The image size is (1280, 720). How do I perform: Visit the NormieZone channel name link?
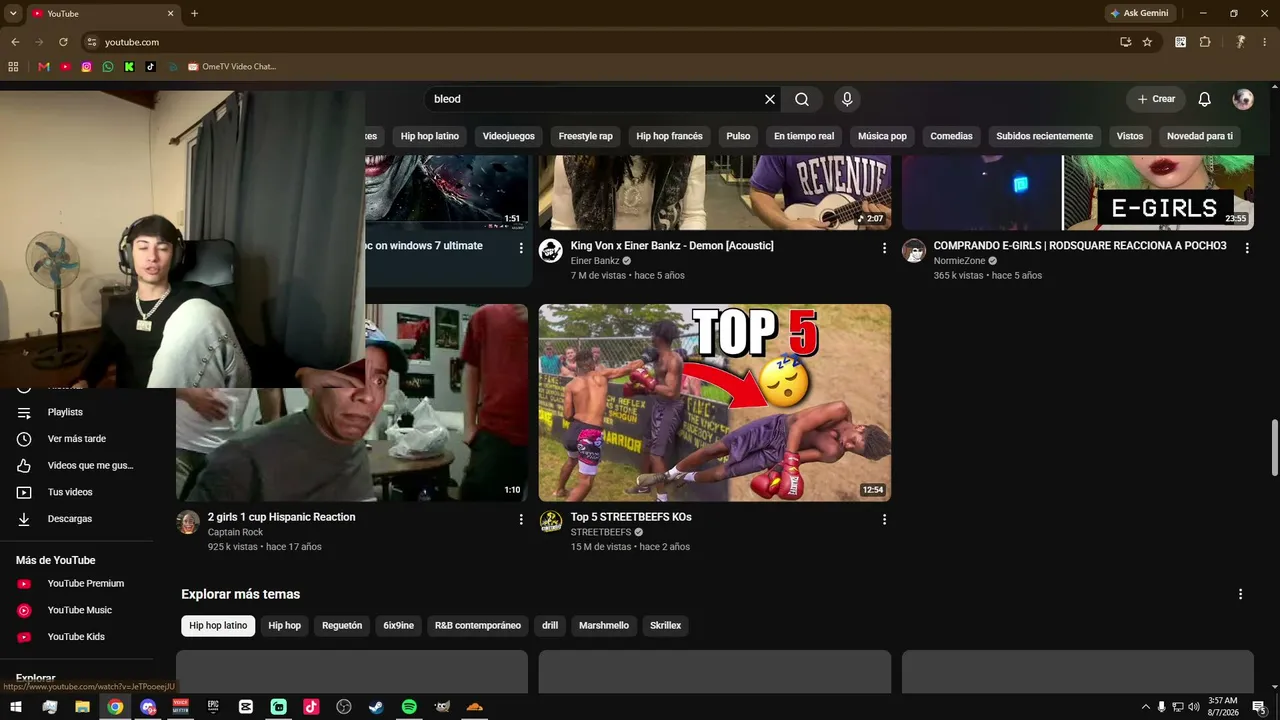click(960, 261)
